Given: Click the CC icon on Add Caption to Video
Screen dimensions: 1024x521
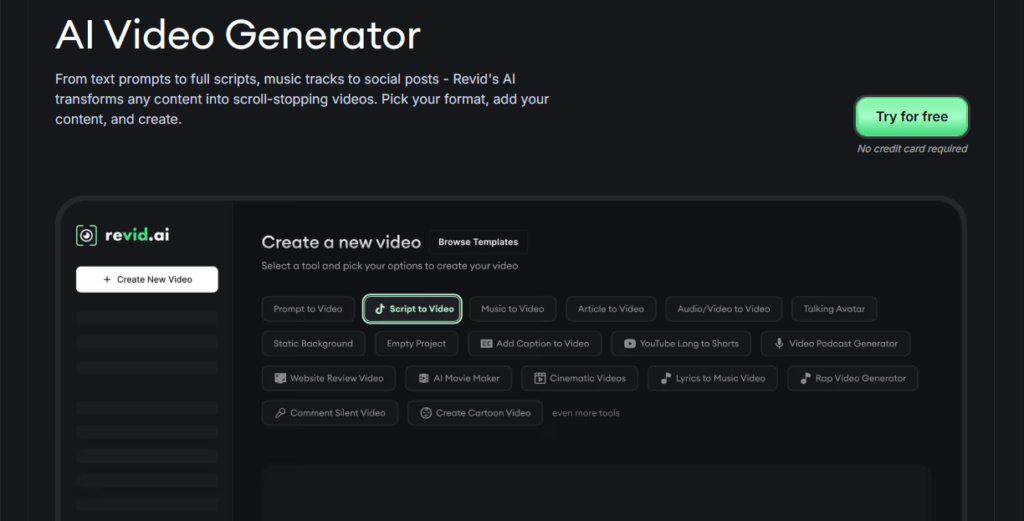Looking at the screenshot, I should [x=486, y=343].
